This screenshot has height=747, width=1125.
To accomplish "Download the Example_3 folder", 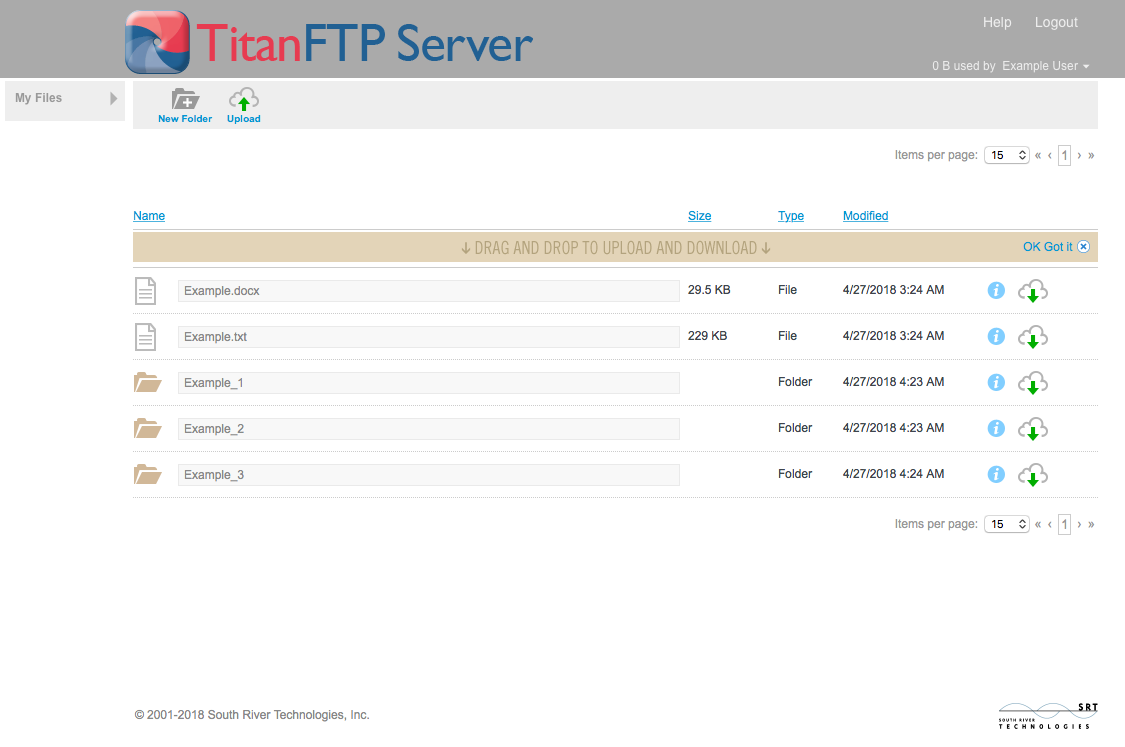I will tap(1033, 475).
